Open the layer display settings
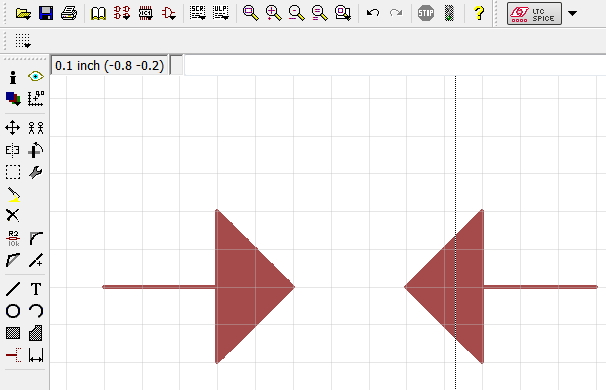This screenshot has width=606, height=390. coord(13,99)
